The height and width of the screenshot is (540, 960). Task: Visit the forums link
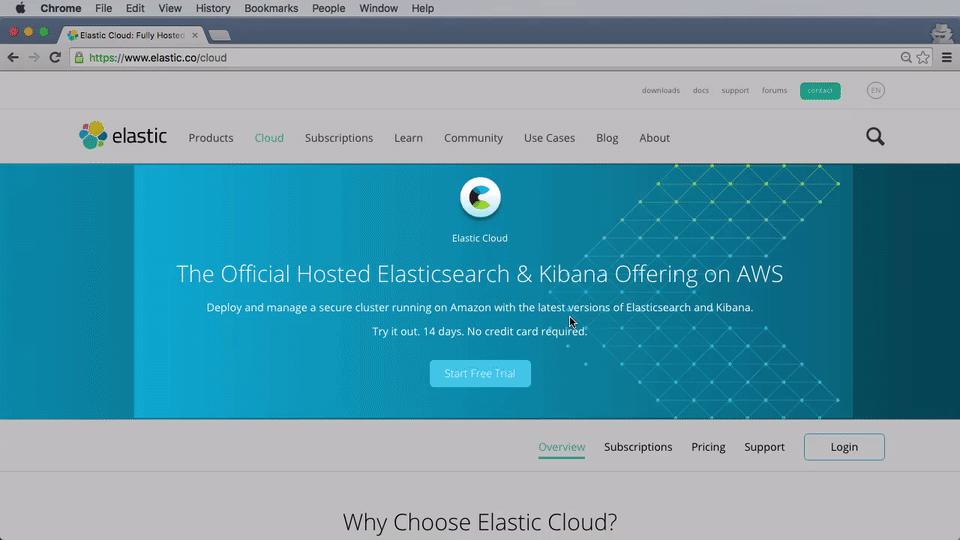(x=774, y=91)
